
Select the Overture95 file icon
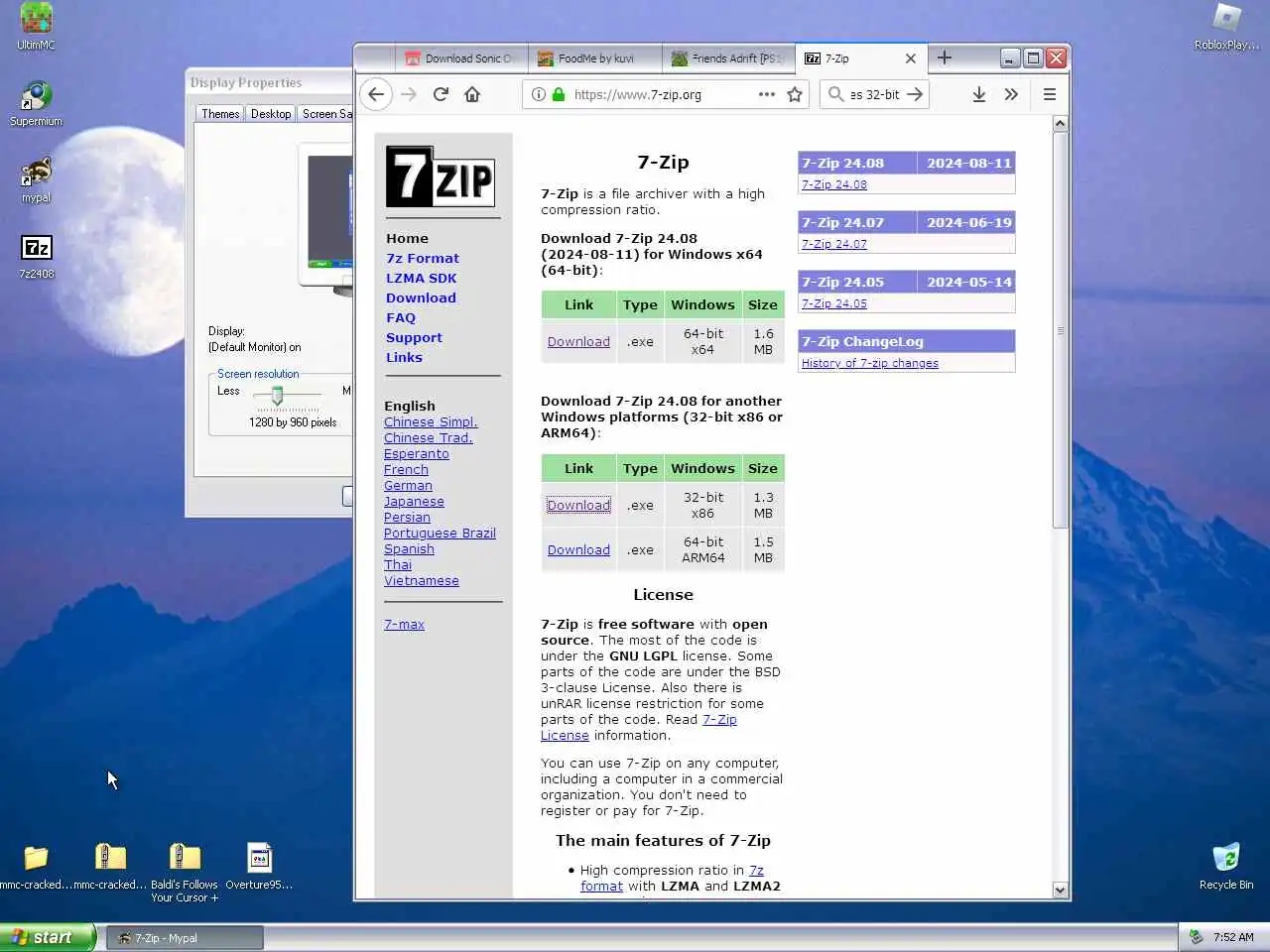click(259, 866)
